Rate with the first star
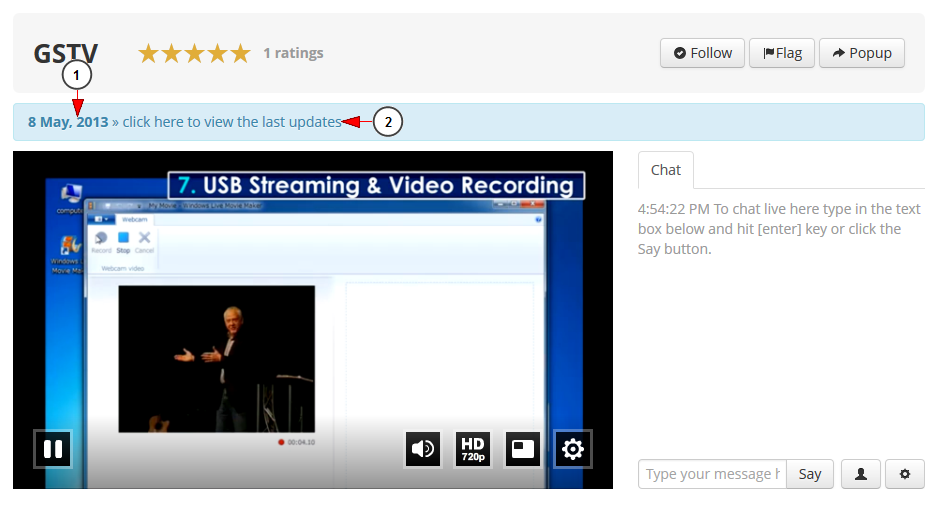Image resolution: width=935 pixels, height=507 pixels. coord(148,53)
